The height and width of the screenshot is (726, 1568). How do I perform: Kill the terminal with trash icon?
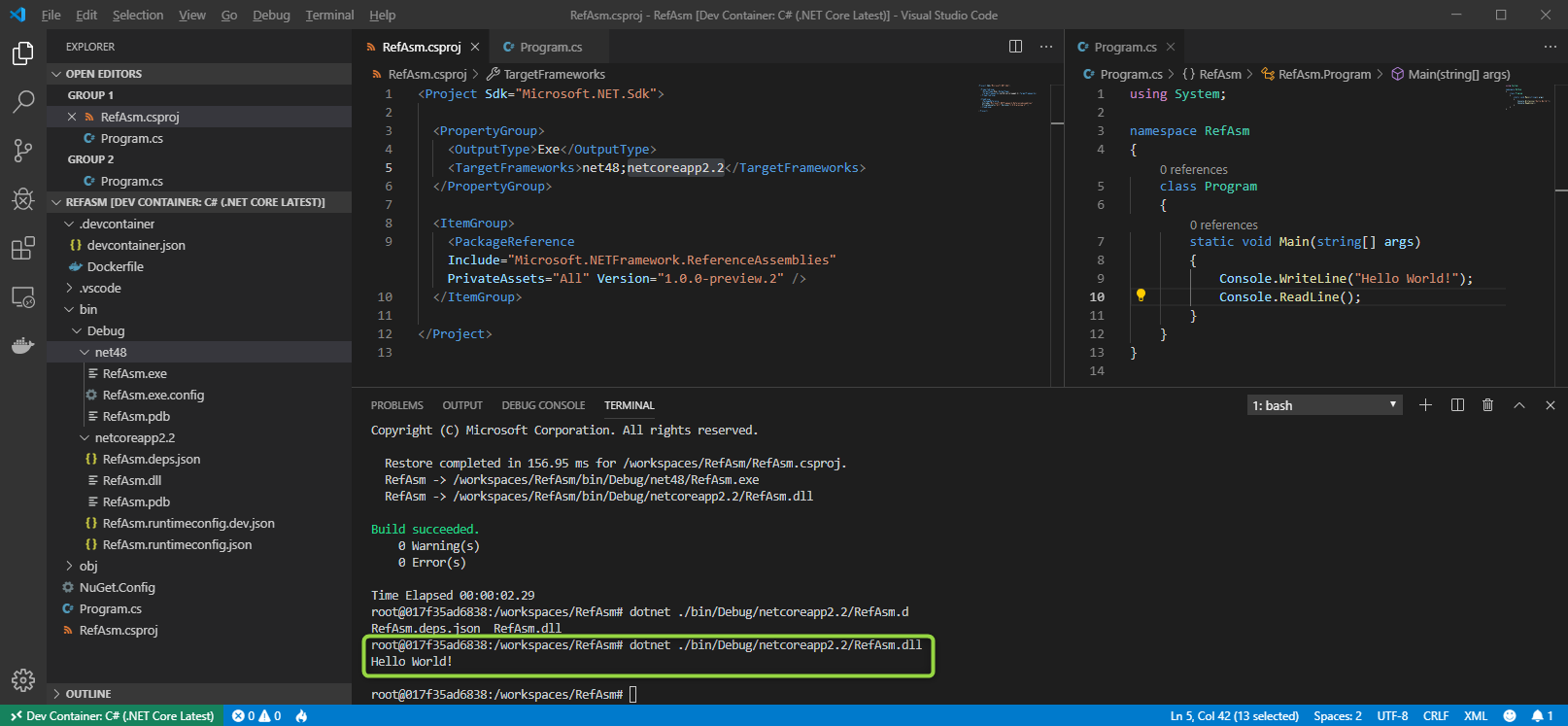pyautogui.click(x=1487, y=405)
